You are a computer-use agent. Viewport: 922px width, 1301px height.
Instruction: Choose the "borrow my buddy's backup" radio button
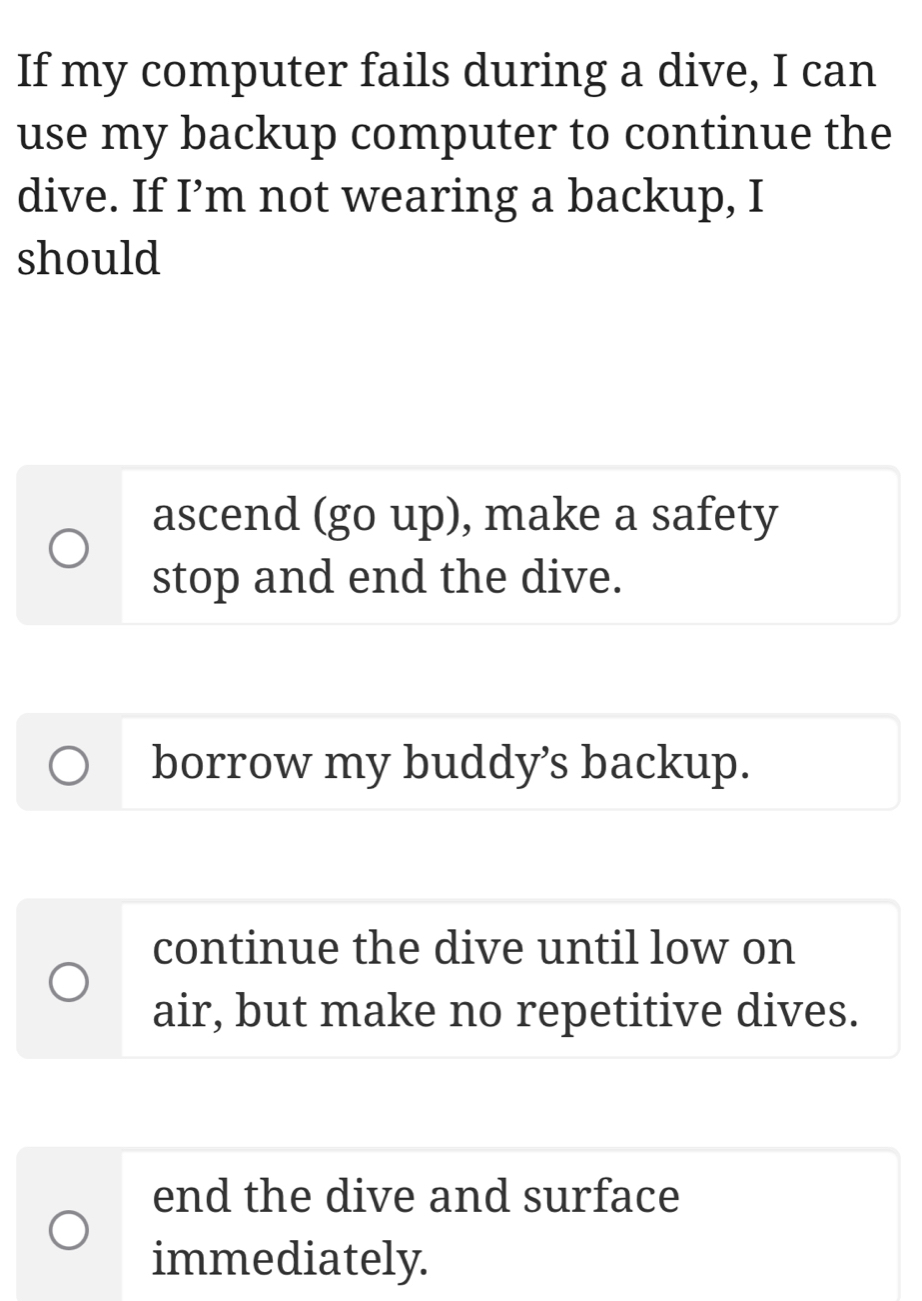pyautogui.click(x=69, y=765)
